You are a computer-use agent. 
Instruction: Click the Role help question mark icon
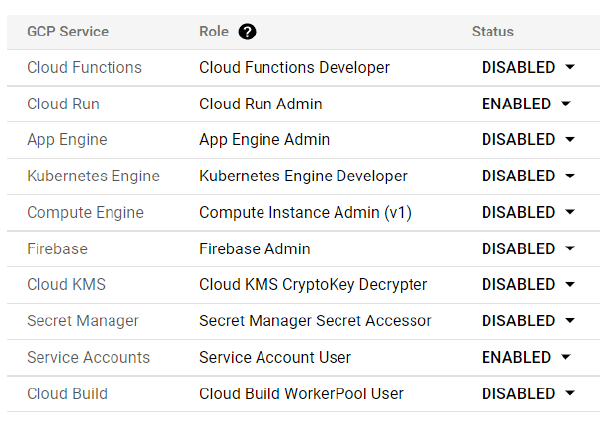click(248, 31)
